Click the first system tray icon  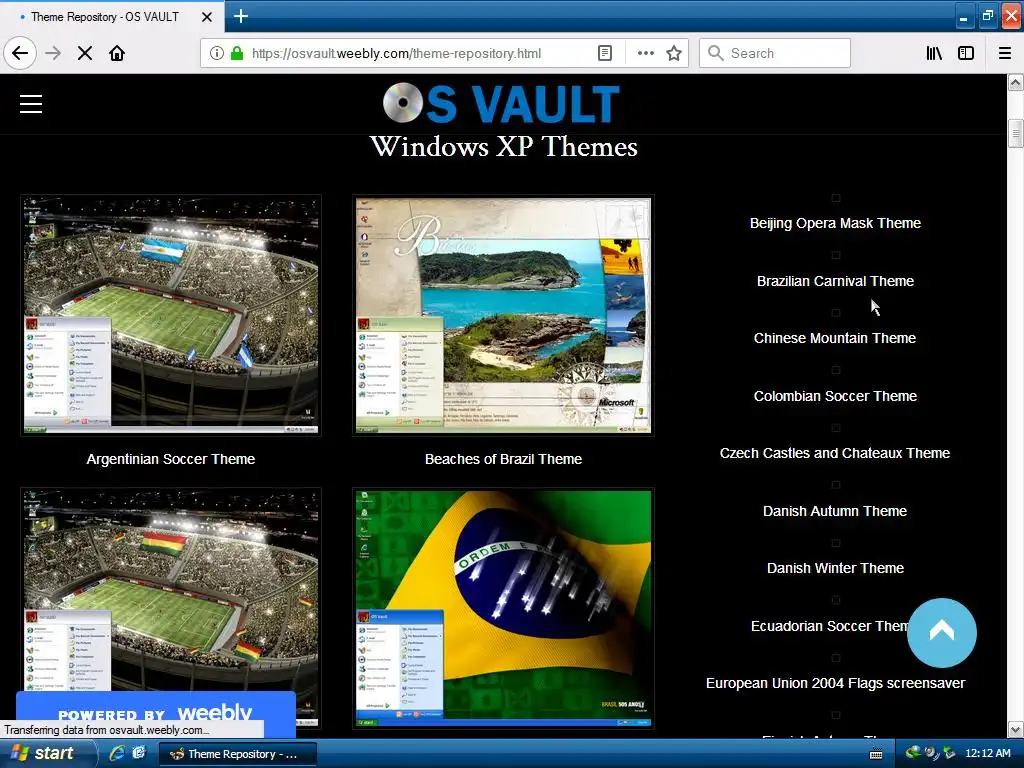coord(914,753)
